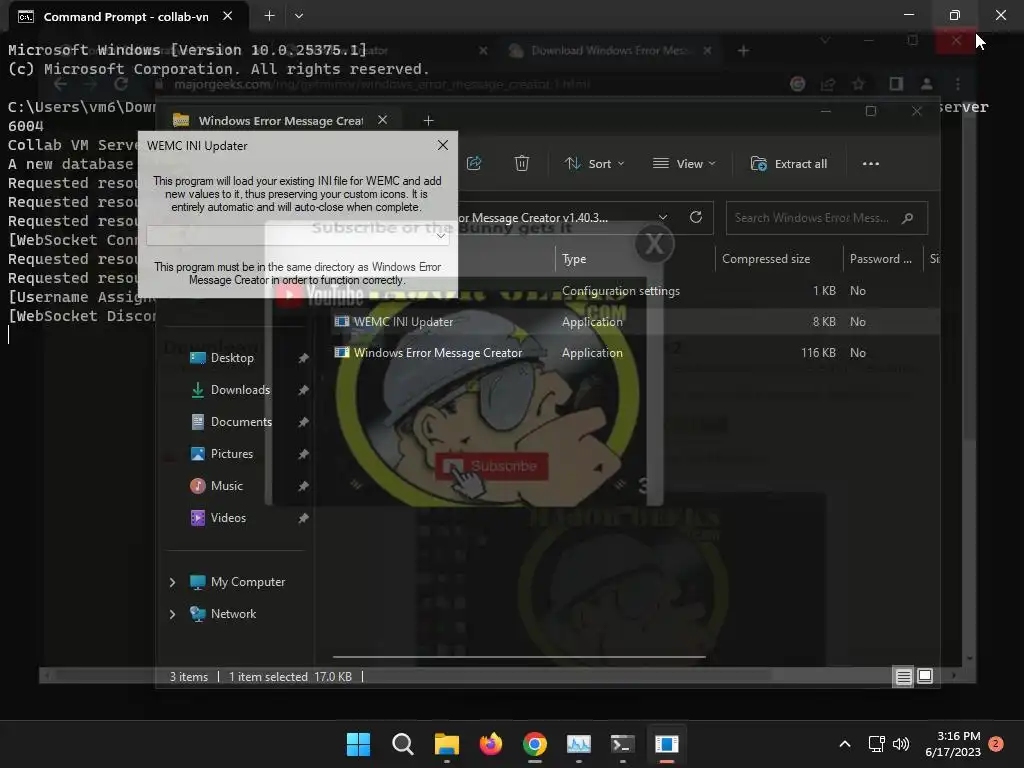1024x768 pixels.
Task: Dismiss the Subscribe popup with X button
Action: click(654, 244)
